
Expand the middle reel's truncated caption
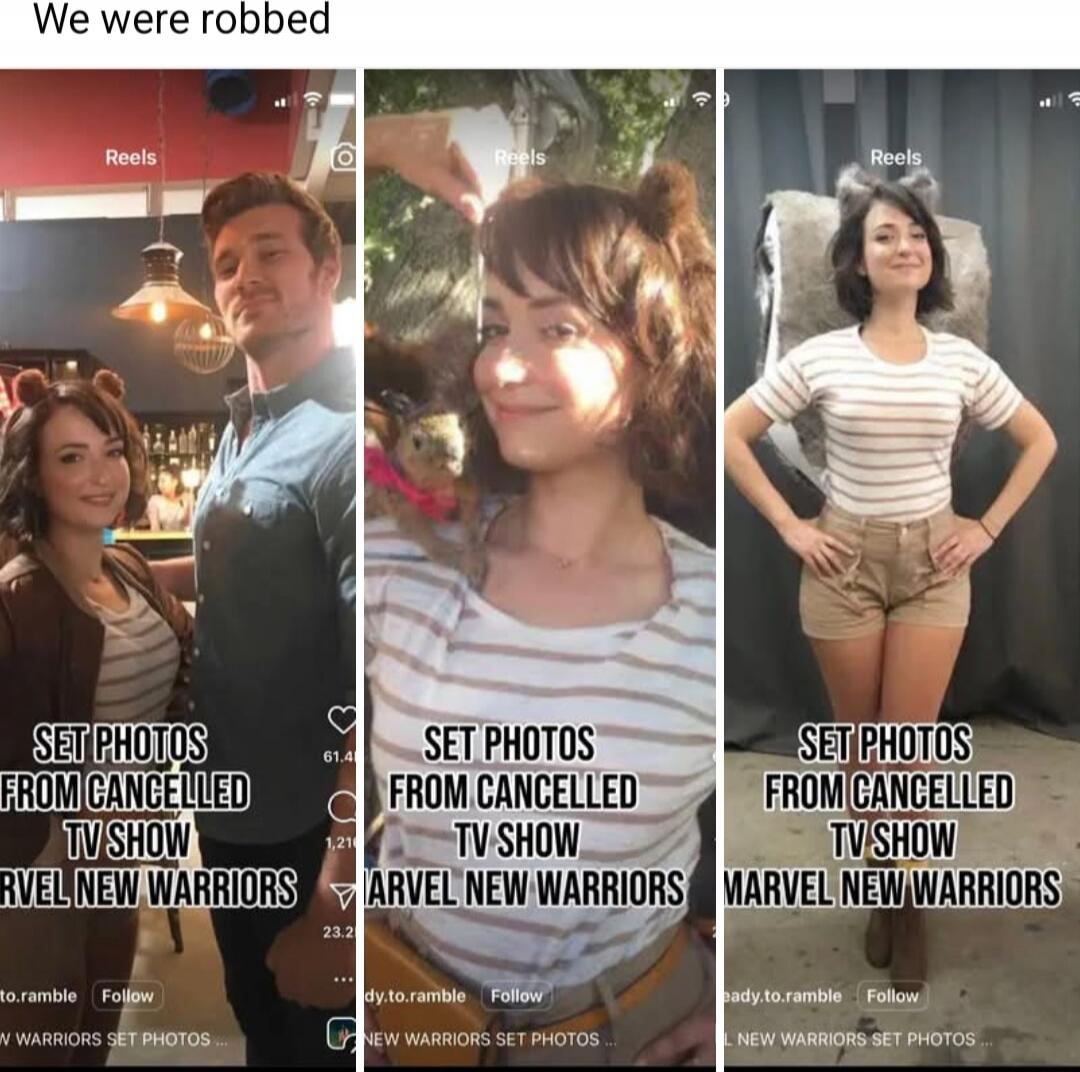click(x=490, y=1038)
